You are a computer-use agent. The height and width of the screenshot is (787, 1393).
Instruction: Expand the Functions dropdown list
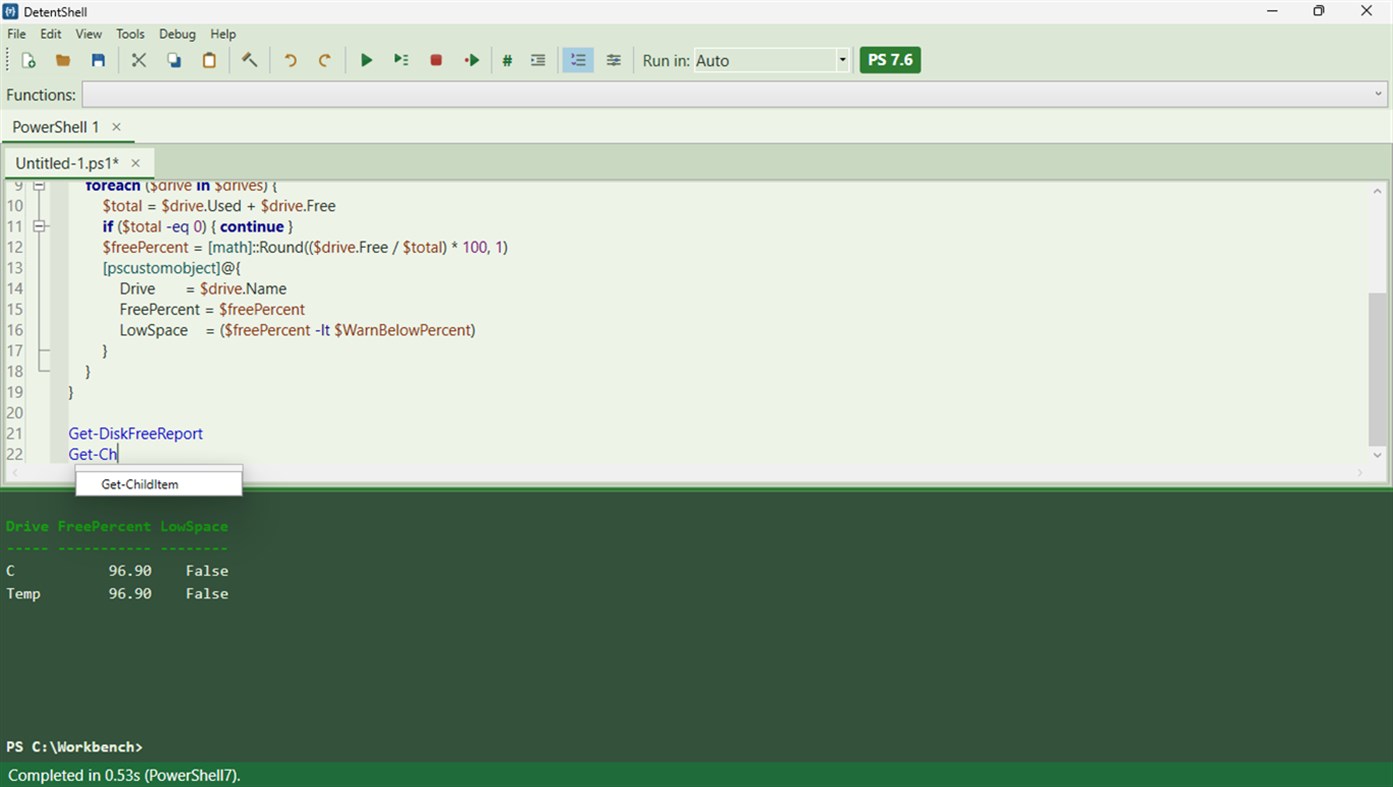click(x=1378, y=95)
